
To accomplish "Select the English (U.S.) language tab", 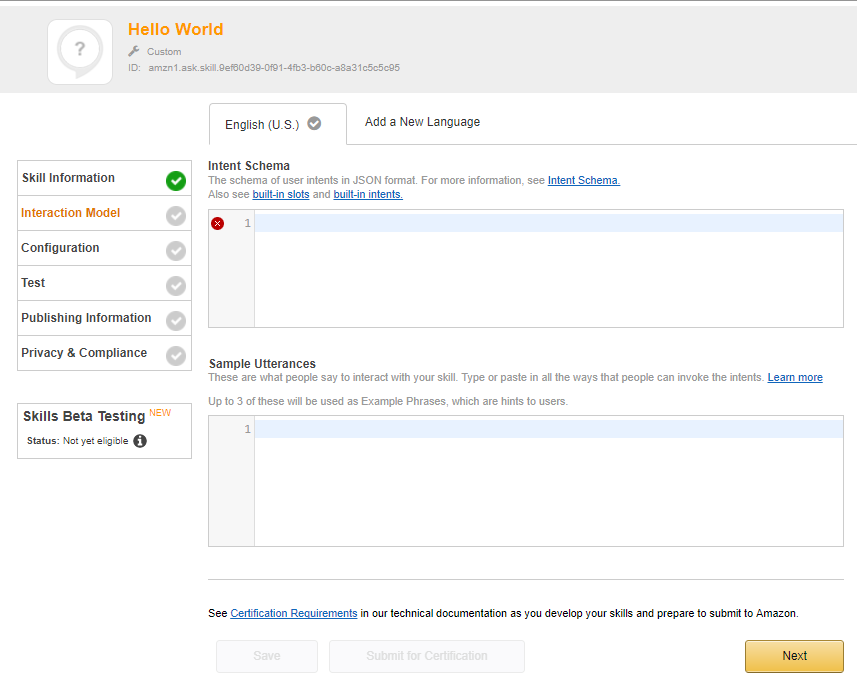I will coord(272,125).
